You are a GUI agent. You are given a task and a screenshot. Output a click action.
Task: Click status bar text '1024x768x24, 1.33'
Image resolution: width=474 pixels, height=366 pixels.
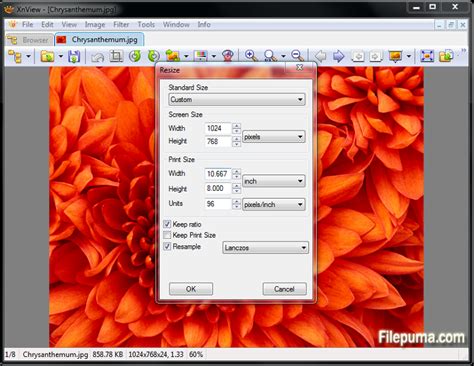tap(156, 354)
